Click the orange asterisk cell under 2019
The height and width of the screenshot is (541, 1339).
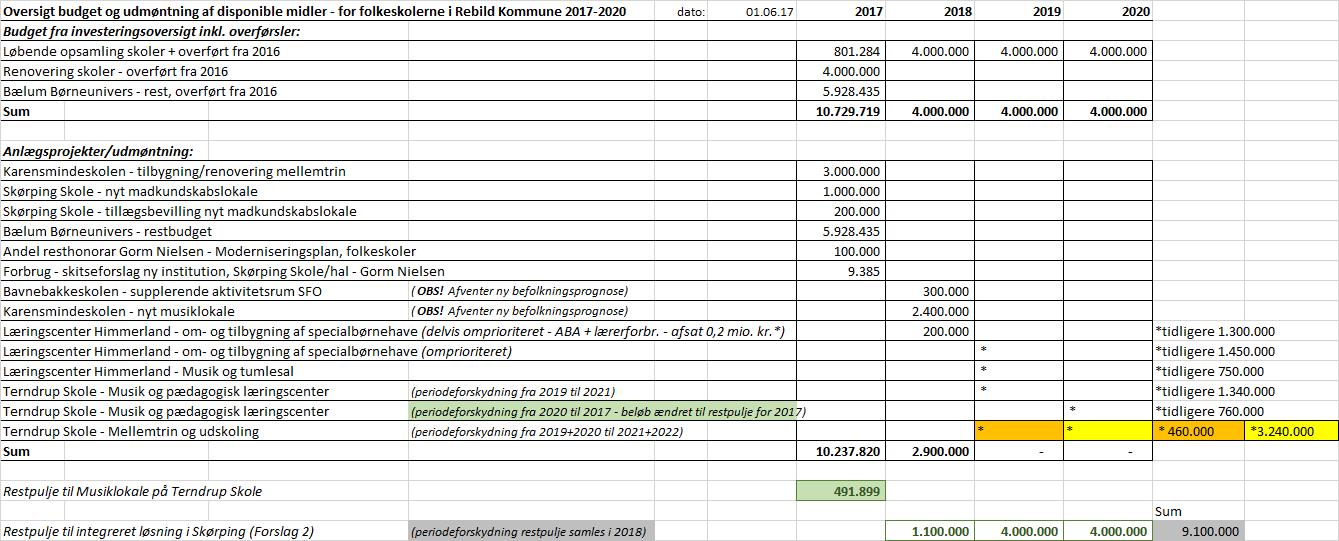1019,431
